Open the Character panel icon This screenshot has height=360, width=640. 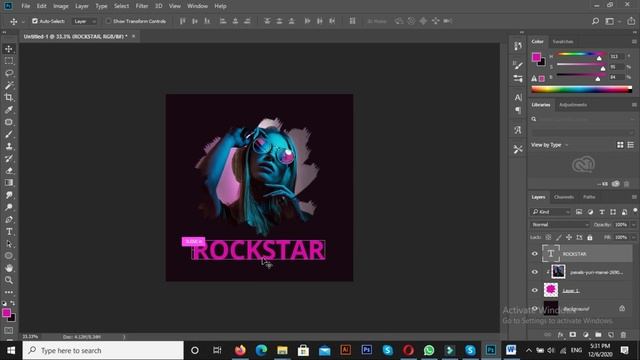[x=518, y=98]
